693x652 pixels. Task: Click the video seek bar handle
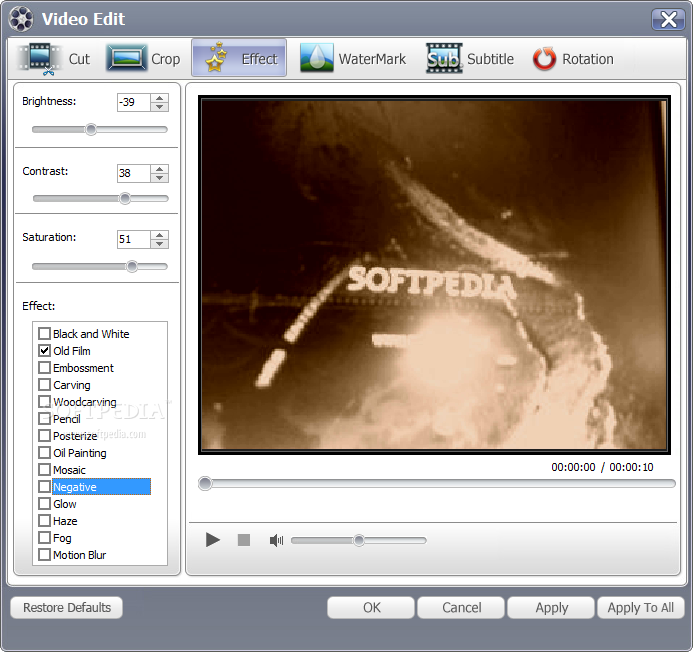[205, 483]
